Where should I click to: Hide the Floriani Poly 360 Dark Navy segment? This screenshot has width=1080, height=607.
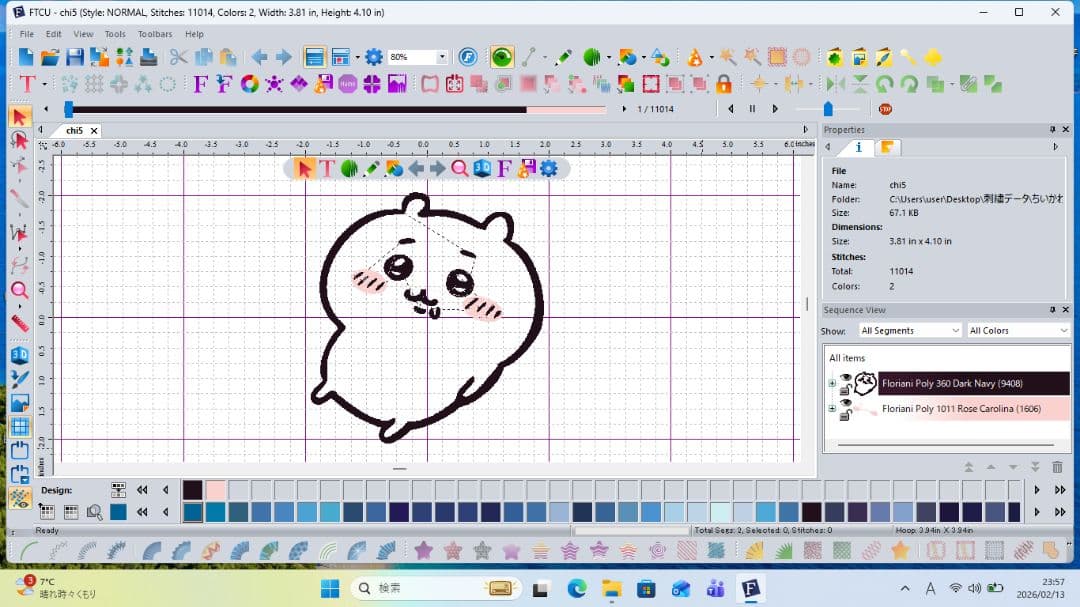pos(845,377)
